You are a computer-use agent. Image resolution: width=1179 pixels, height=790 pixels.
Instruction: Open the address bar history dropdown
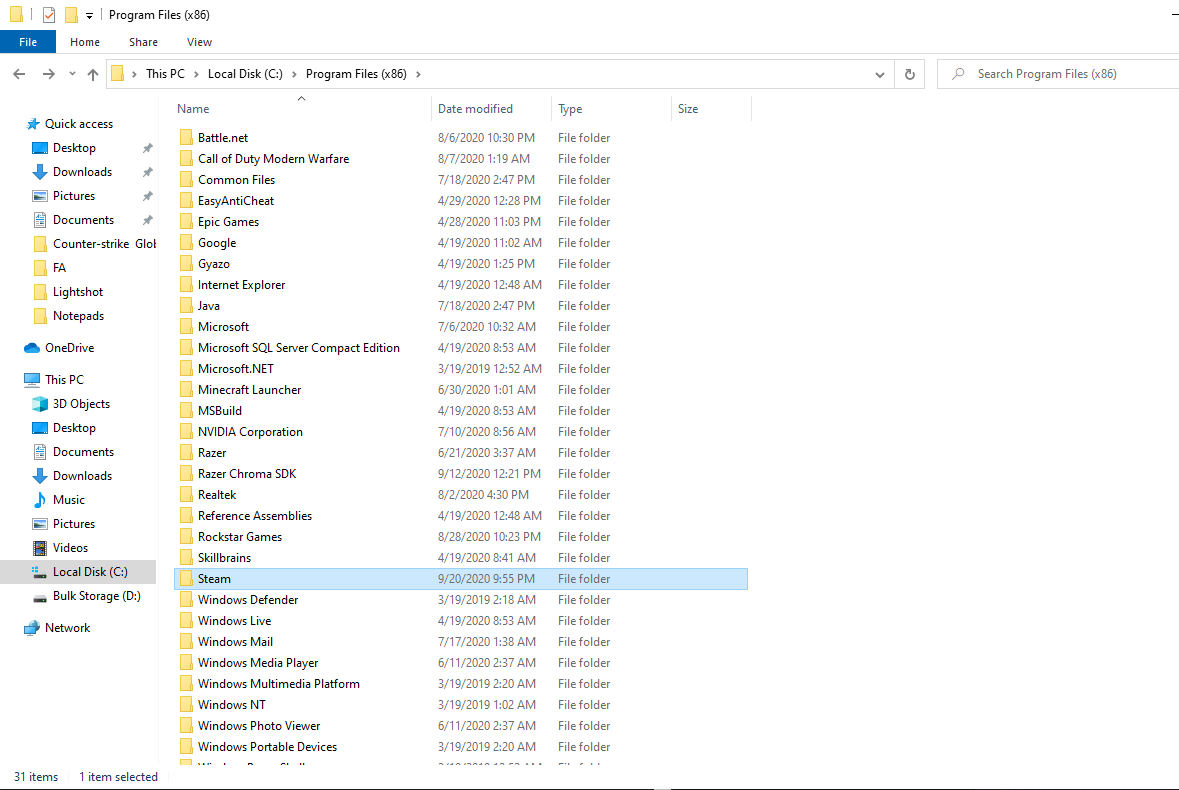[880, 74]
